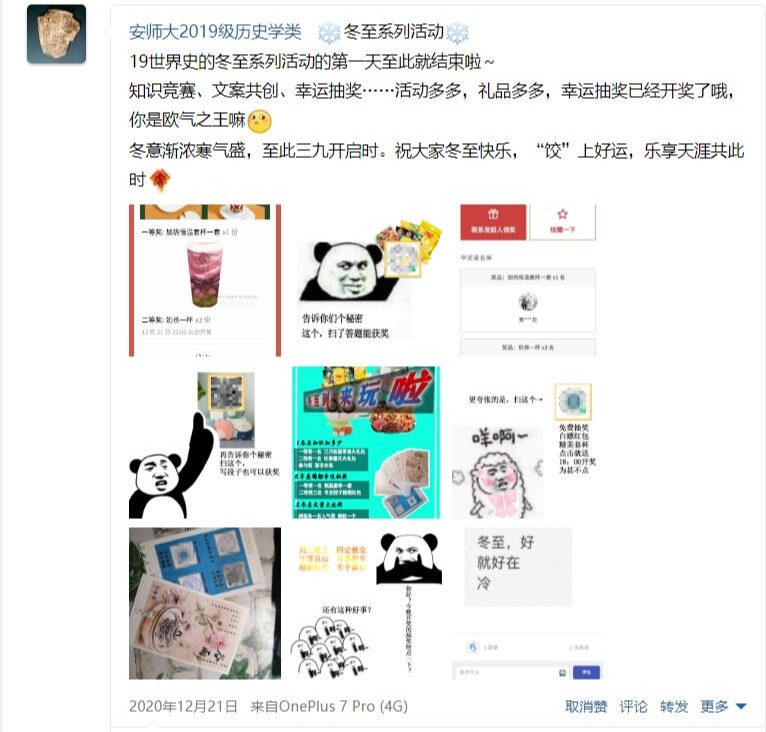766x732 pixels.
Task: Click 来自OnePlus 7 Pro (4G) source link
Action: 329,706
